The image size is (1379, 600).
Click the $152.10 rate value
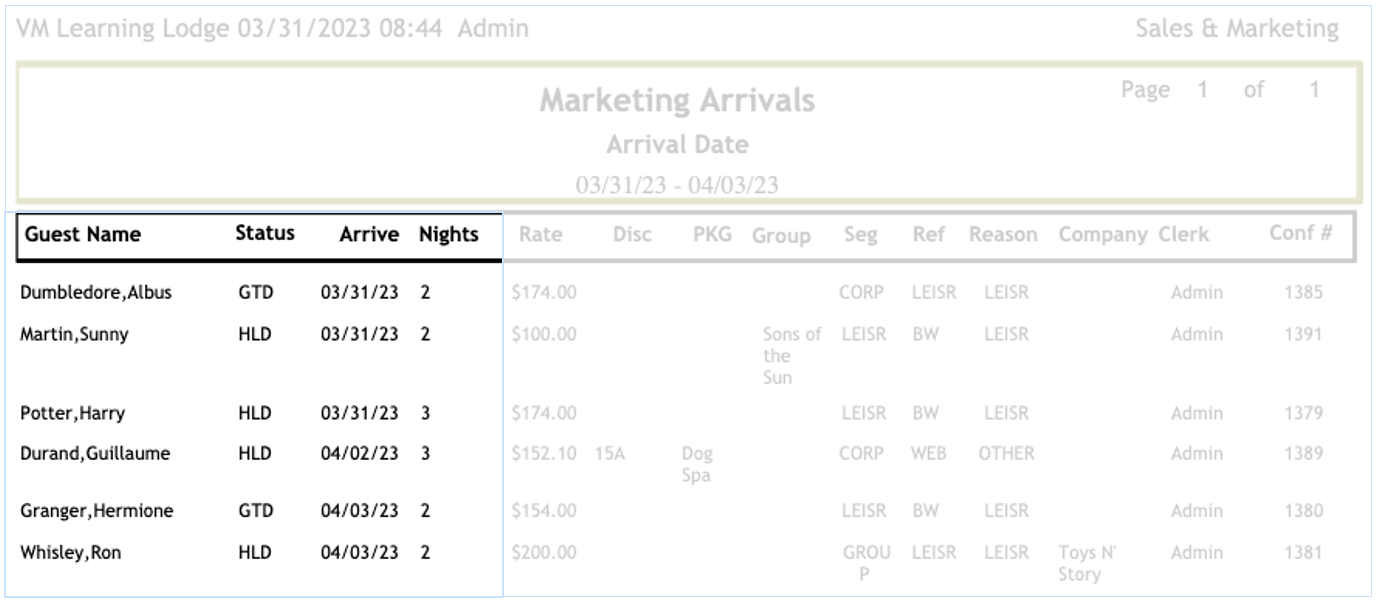coord(543,453)
